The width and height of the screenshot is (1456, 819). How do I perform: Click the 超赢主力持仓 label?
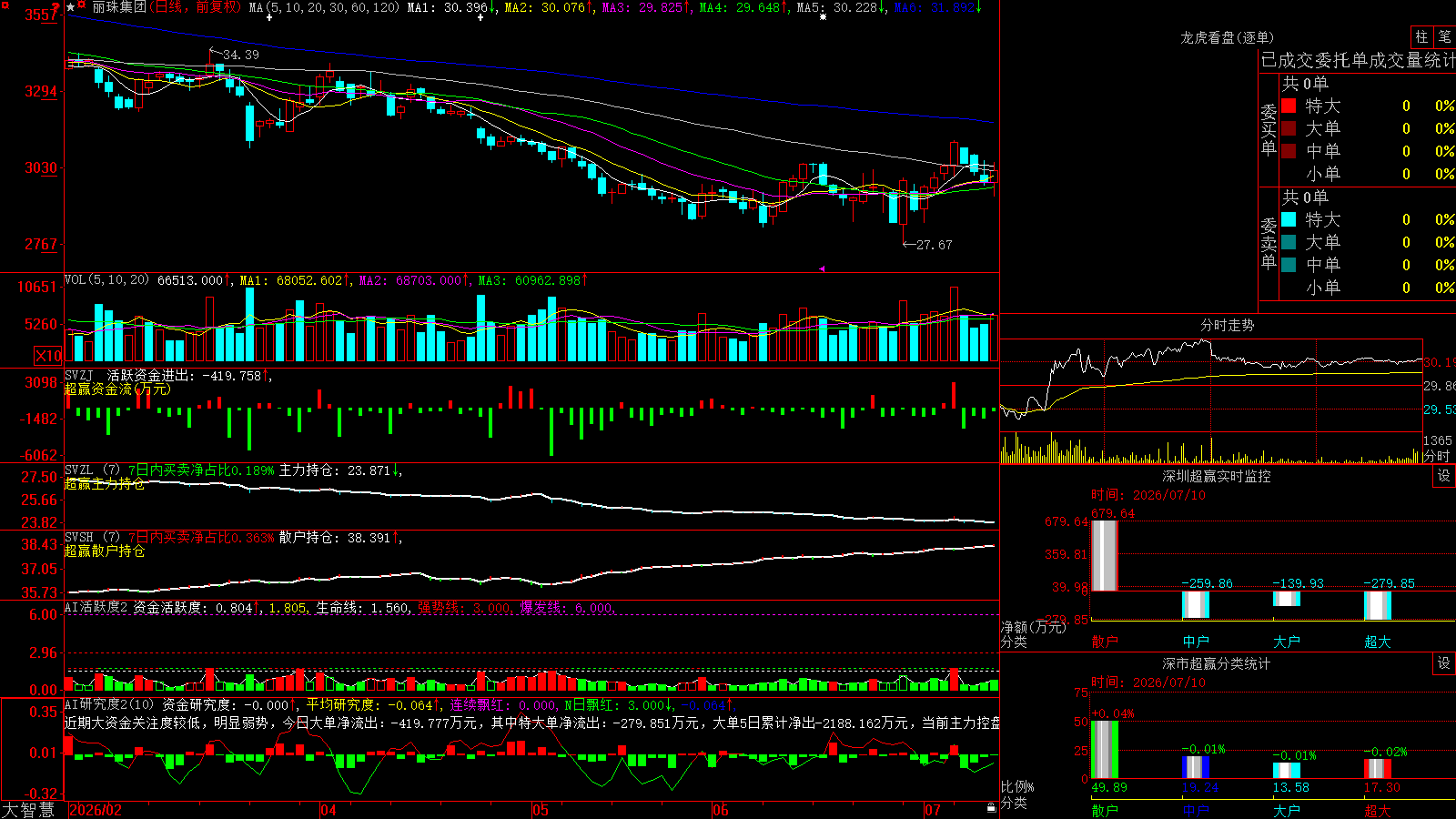coord(105,484)
